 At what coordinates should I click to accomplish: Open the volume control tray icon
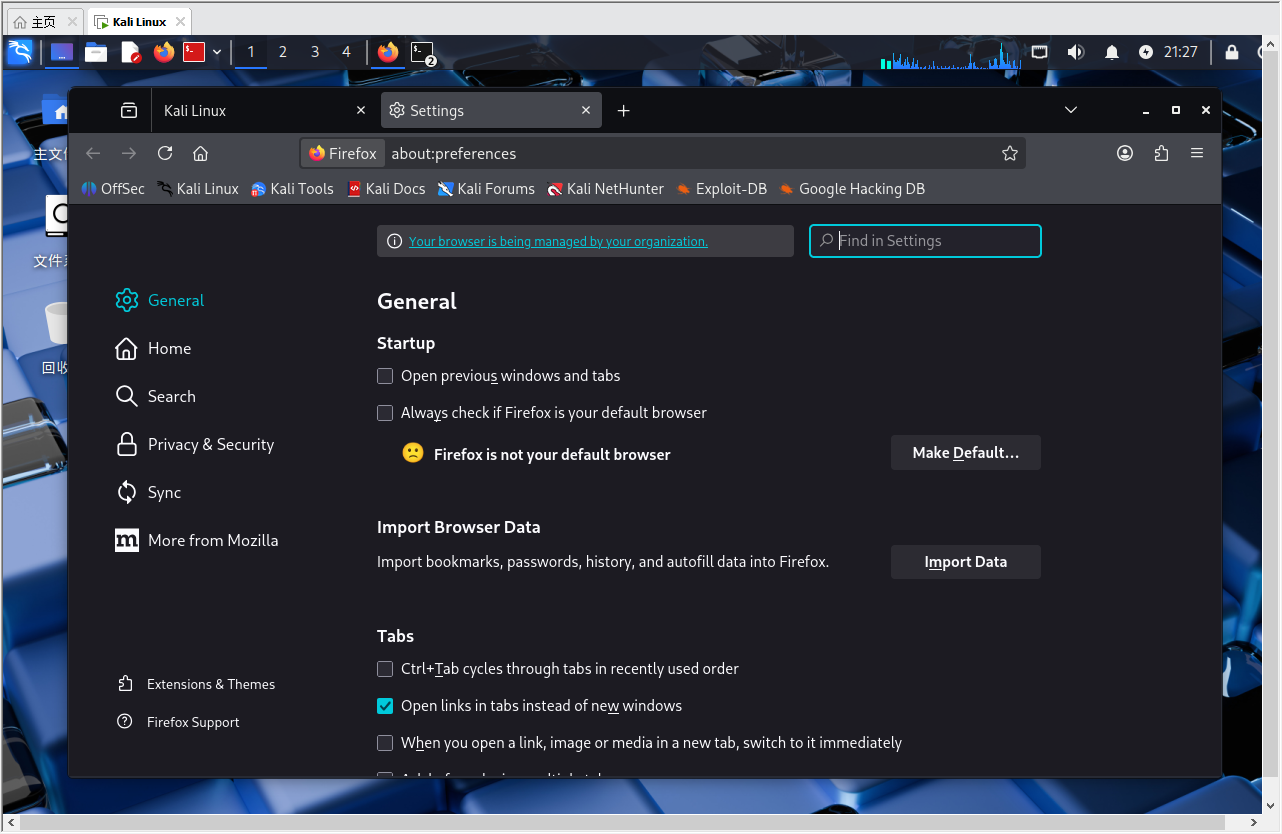pyautogui.click(x=1076, y=52)
